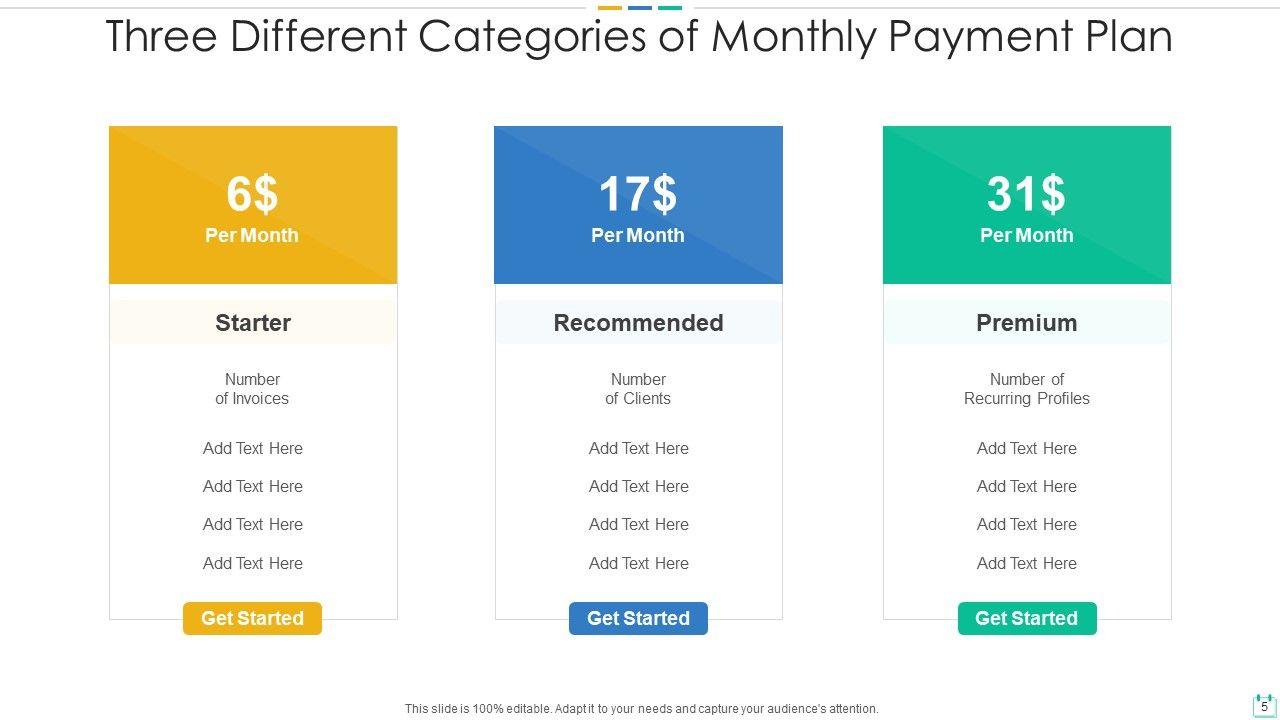Select first Add Text Here under Premium

pos(1026,448)
